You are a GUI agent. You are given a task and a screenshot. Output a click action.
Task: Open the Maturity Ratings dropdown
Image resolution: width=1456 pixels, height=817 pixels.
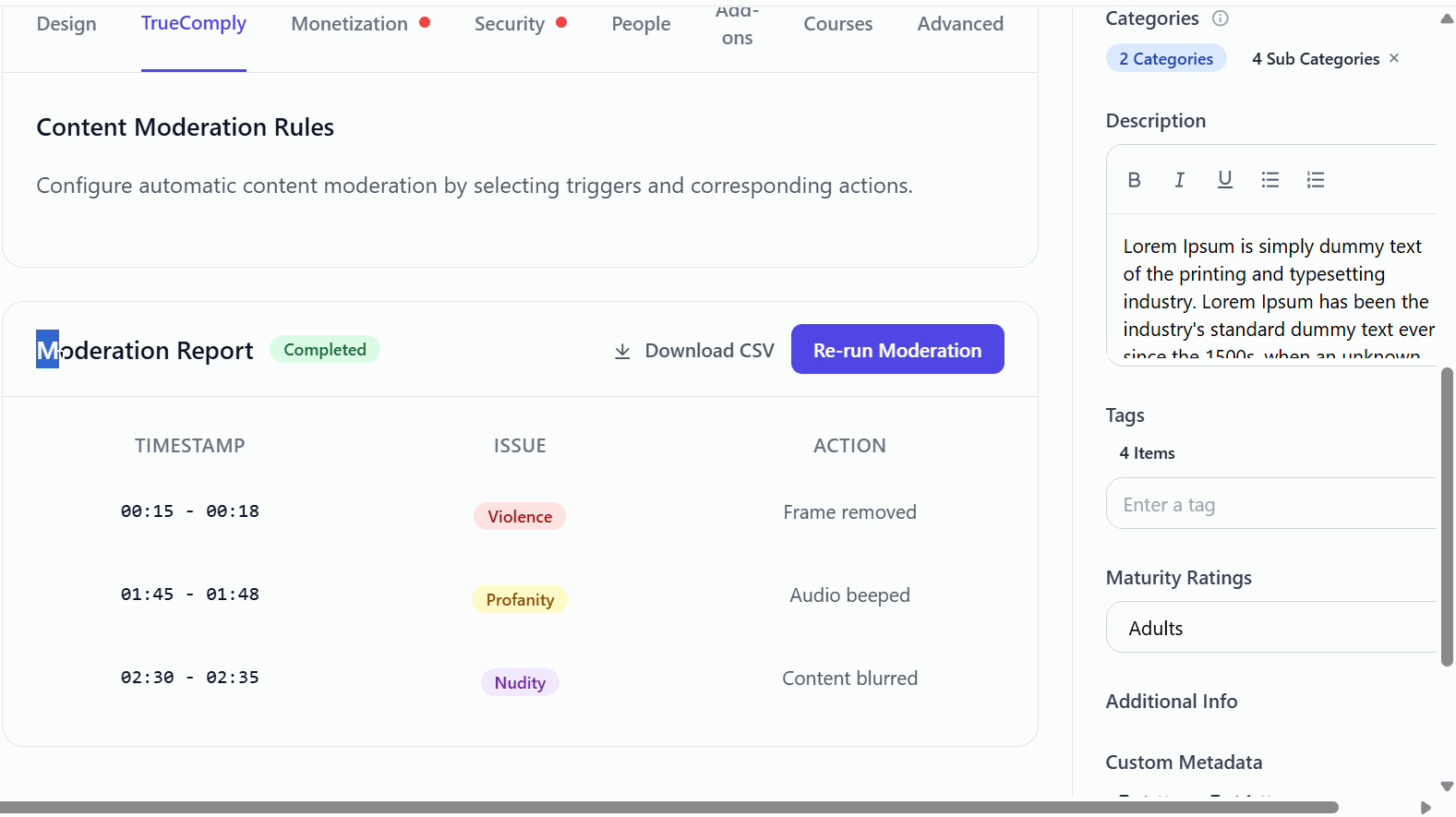(x=1271, y=628)
